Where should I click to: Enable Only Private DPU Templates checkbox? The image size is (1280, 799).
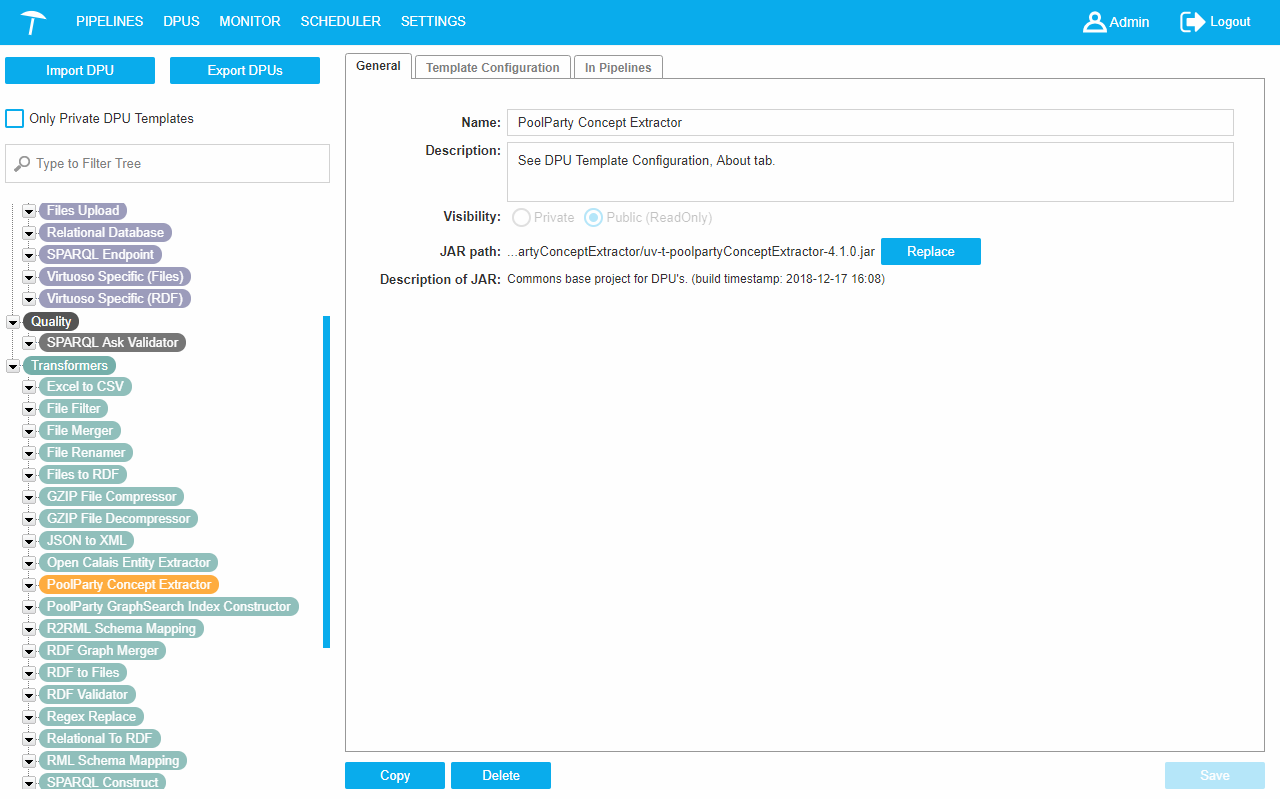pyautogui.click(x=15, y=119)
